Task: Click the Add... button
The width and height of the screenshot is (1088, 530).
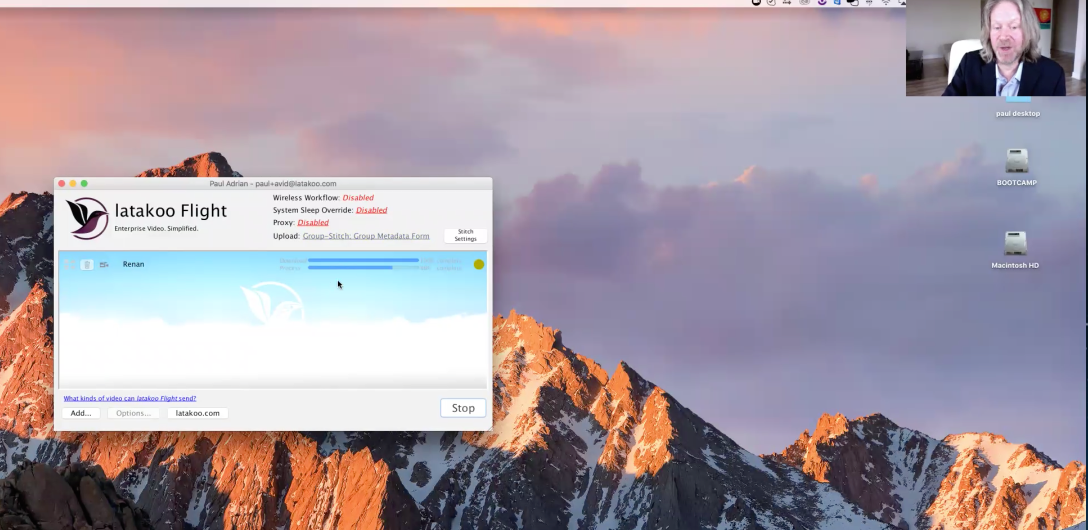Action: click(81, 413)
